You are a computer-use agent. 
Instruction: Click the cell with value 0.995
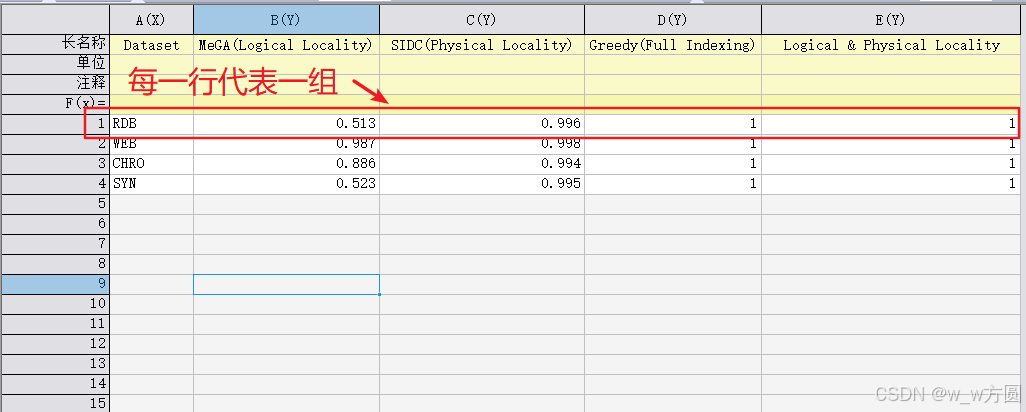click(482, 184)
